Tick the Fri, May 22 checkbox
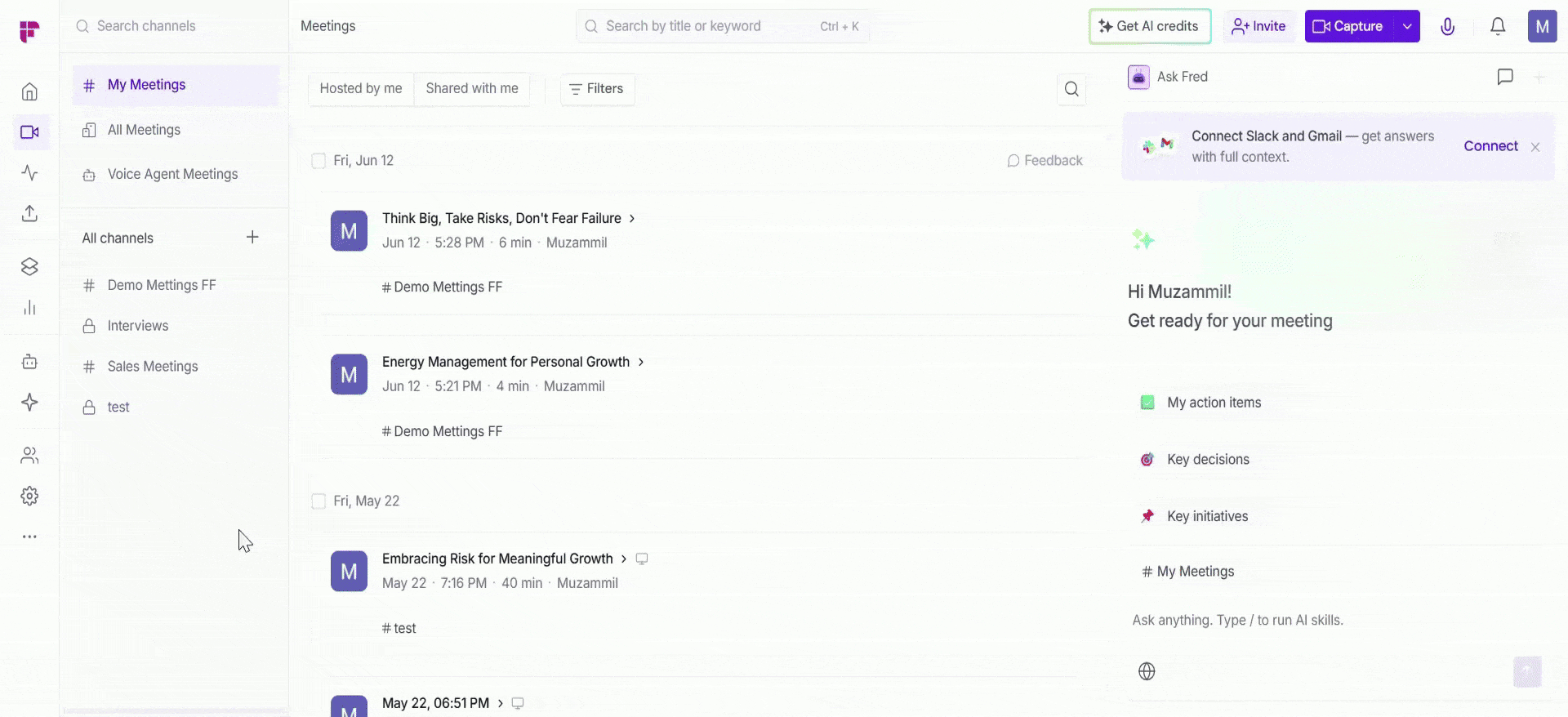The height and width of the screenshot is (717, 1568). click(x=318, y=501)
